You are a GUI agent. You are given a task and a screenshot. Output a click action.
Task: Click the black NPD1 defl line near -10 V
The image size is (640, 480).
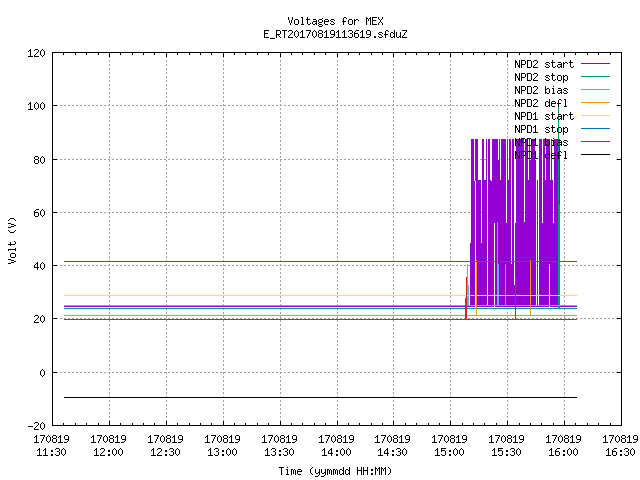click(320, 397)
